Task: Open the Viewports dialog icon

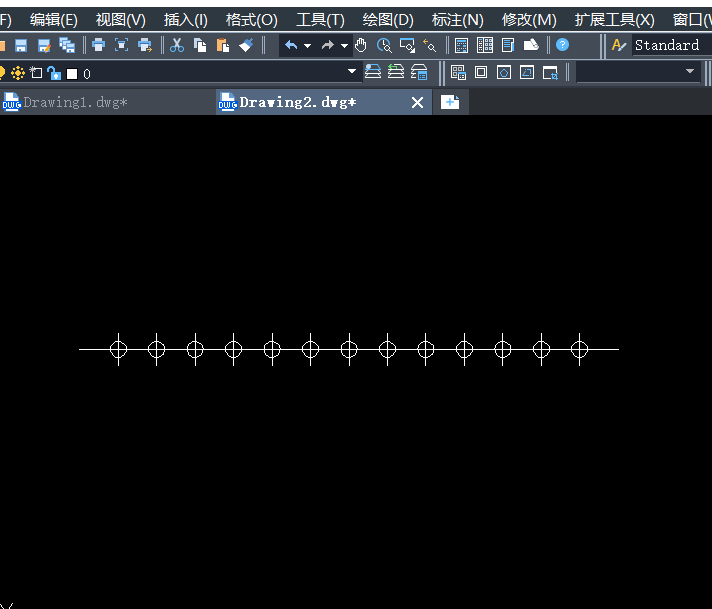Action: (458, 72)
